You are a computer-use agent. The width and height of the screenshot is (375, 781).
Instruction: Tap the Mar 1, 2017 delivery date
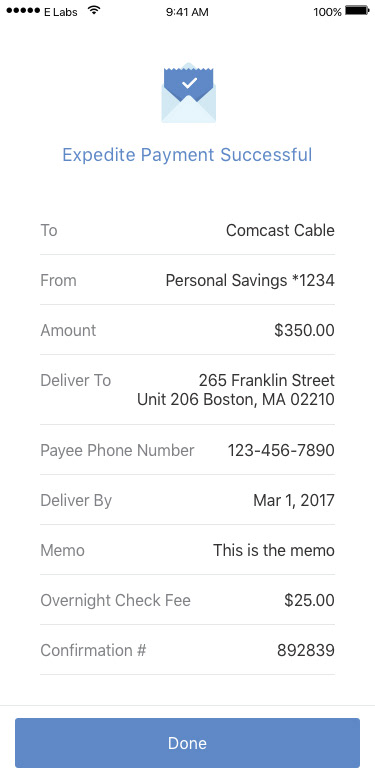coord(294,500)
